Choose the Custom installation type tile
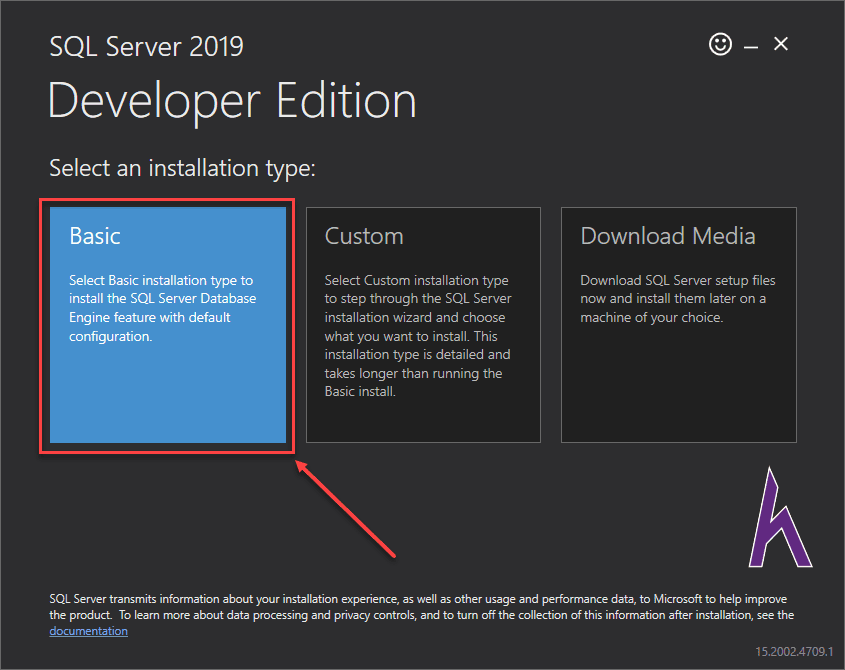 pyautogui.click(x=423, y=325)
